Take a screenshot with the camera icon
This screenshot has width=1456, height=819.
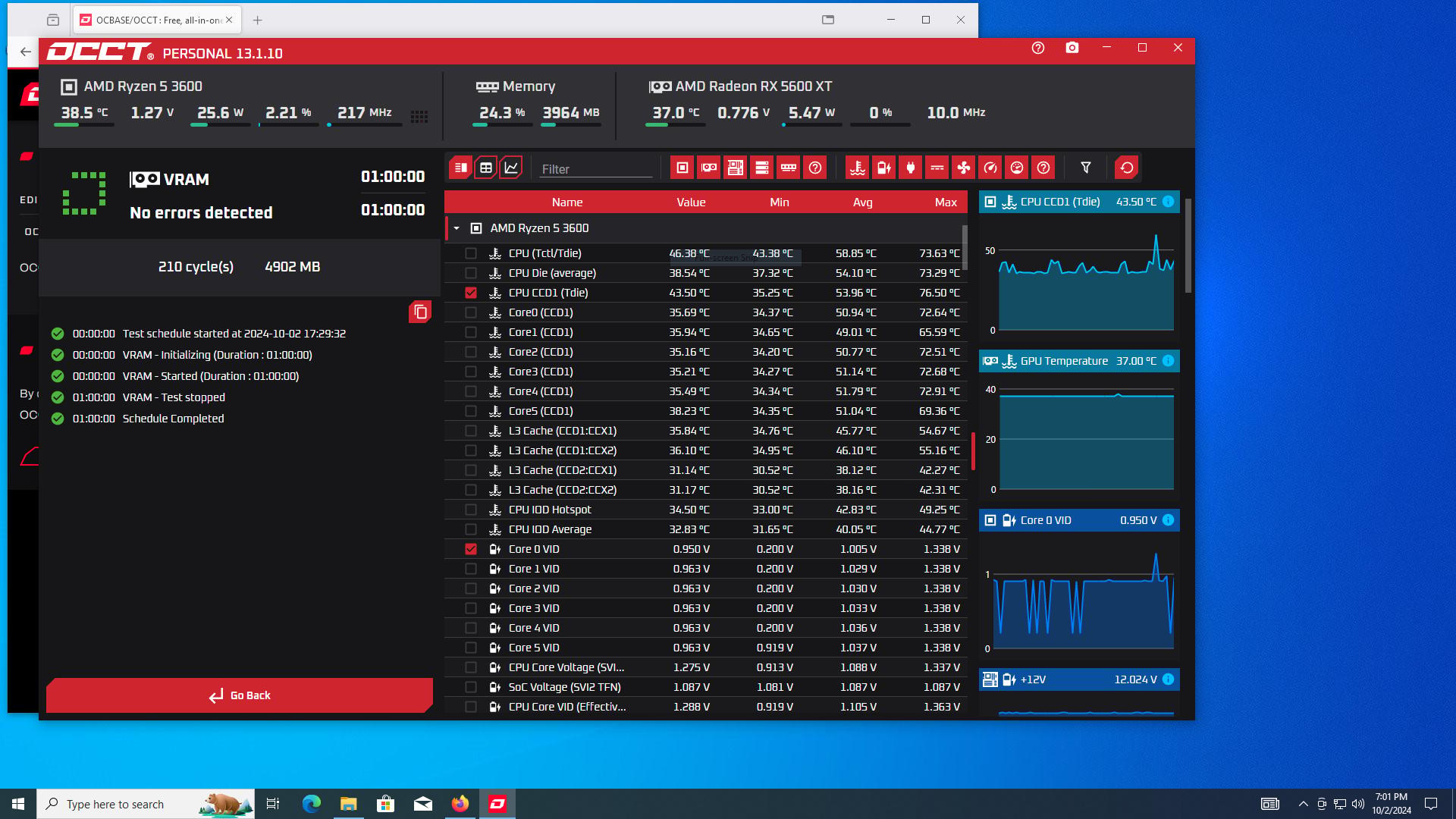tap(1072, 48)
